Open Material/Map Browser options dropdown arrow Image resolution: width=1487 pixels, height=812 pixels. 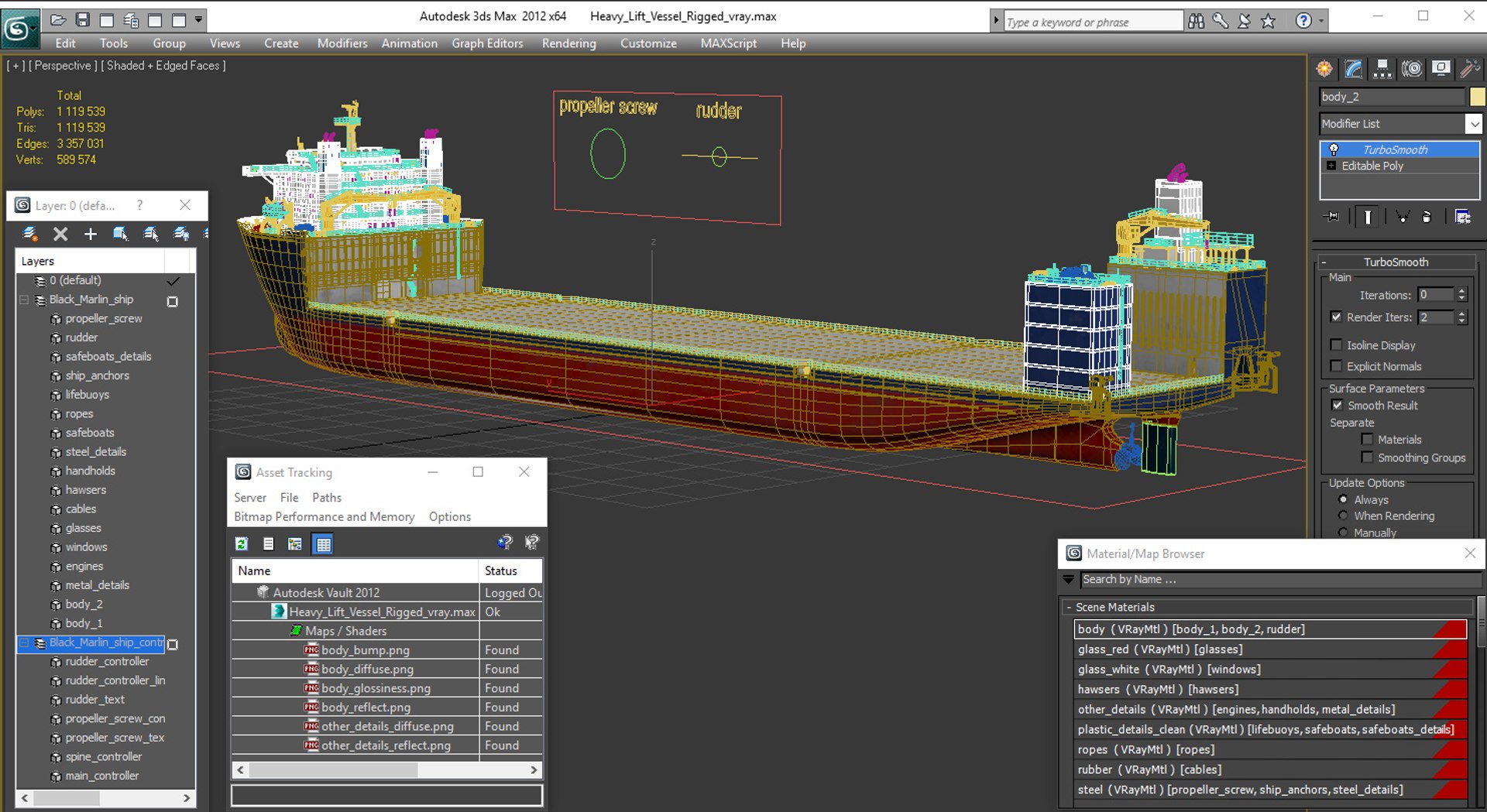click(x=1069, y=579)
